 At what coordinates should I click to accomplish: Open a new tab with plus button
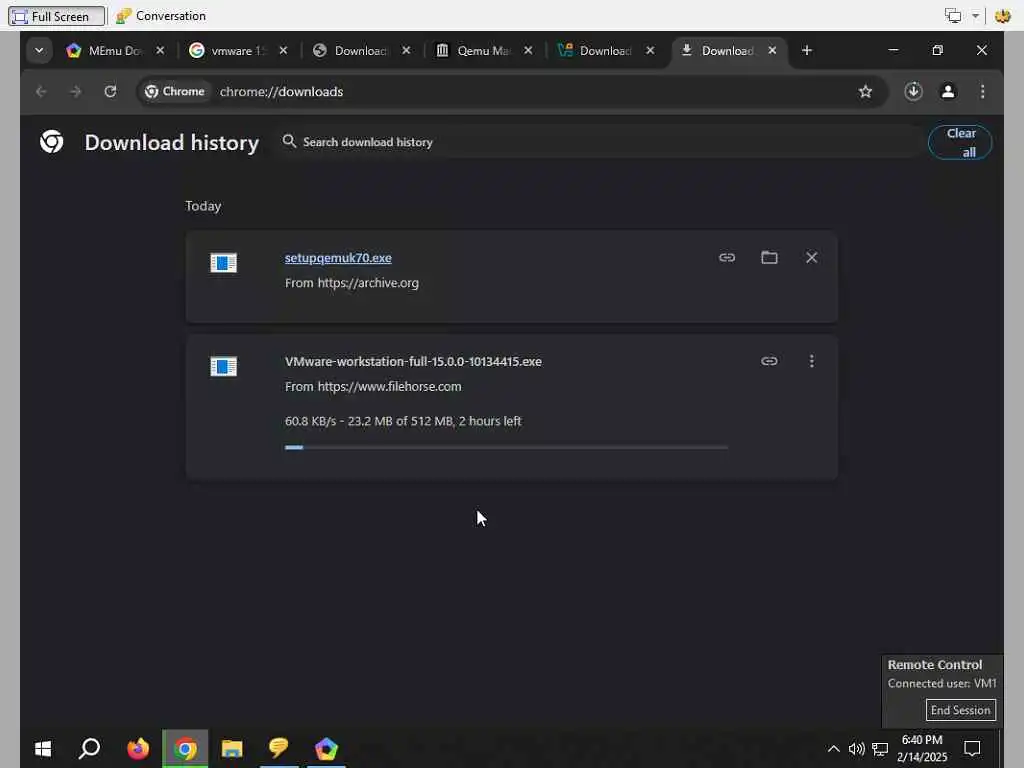pyautogui.click(x=807, y=50)
